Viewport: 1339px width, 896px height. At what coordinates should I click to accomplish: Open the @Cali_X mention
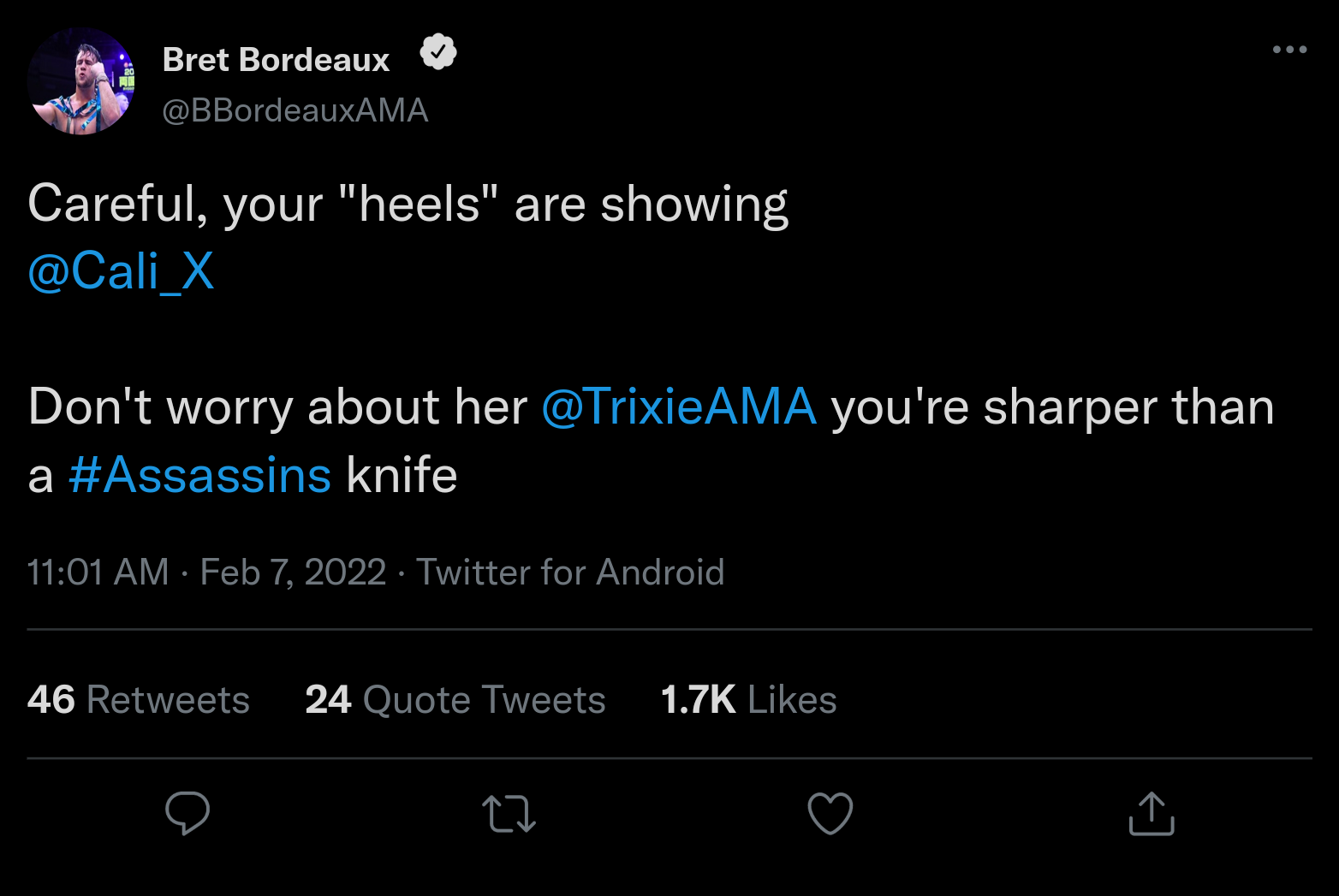[121, 272]
